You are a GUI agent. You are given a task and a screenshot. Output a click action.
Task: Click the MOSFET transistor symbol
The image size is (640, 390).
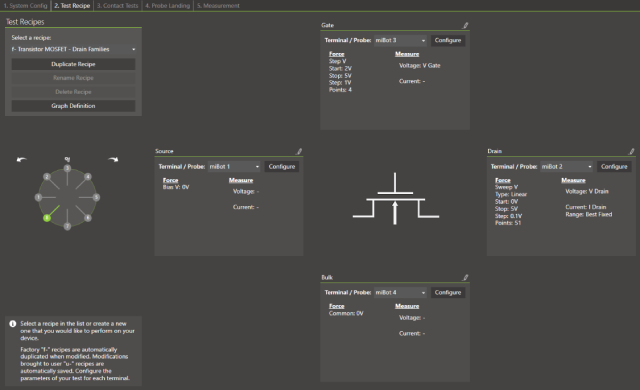point(396,199)
